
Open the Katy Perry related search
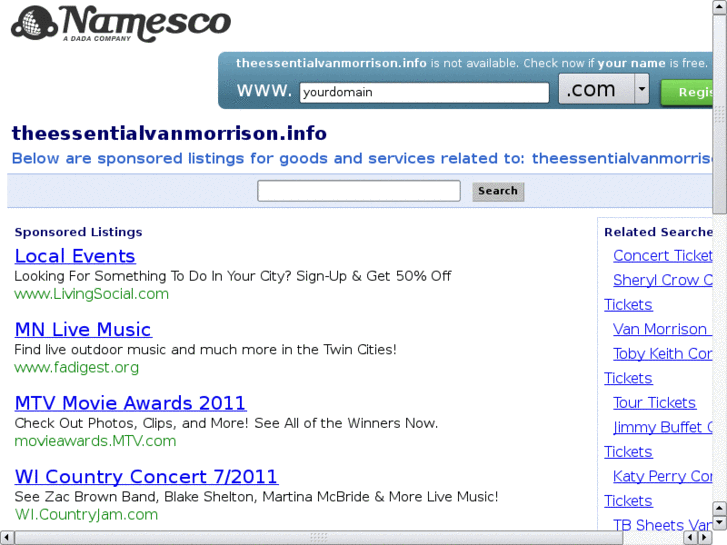pyautogui.click(x=663, y=476)
